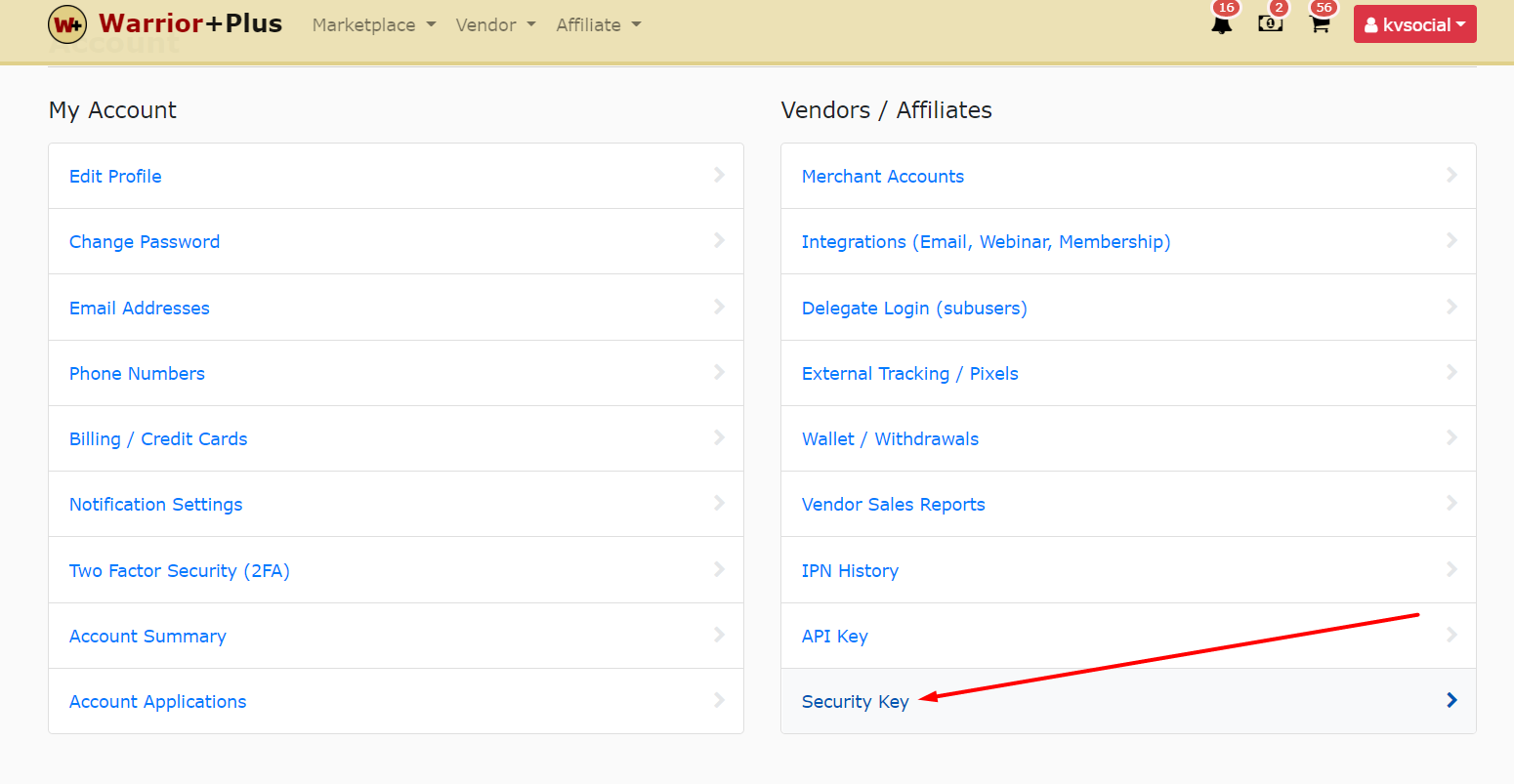Open the notifications bell icon
Image resolution: width=1514 pixels, height=784 pixels.
pos(1222,23)
